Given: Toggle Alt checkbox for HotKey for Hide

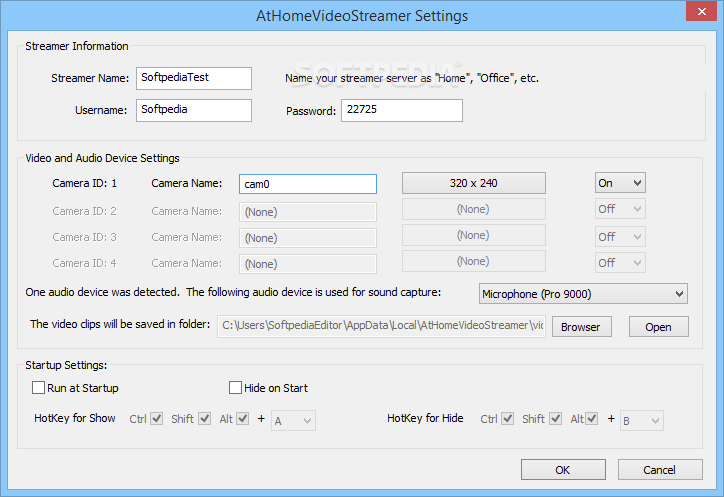Looking at the screenshot, I should [592, 418].
